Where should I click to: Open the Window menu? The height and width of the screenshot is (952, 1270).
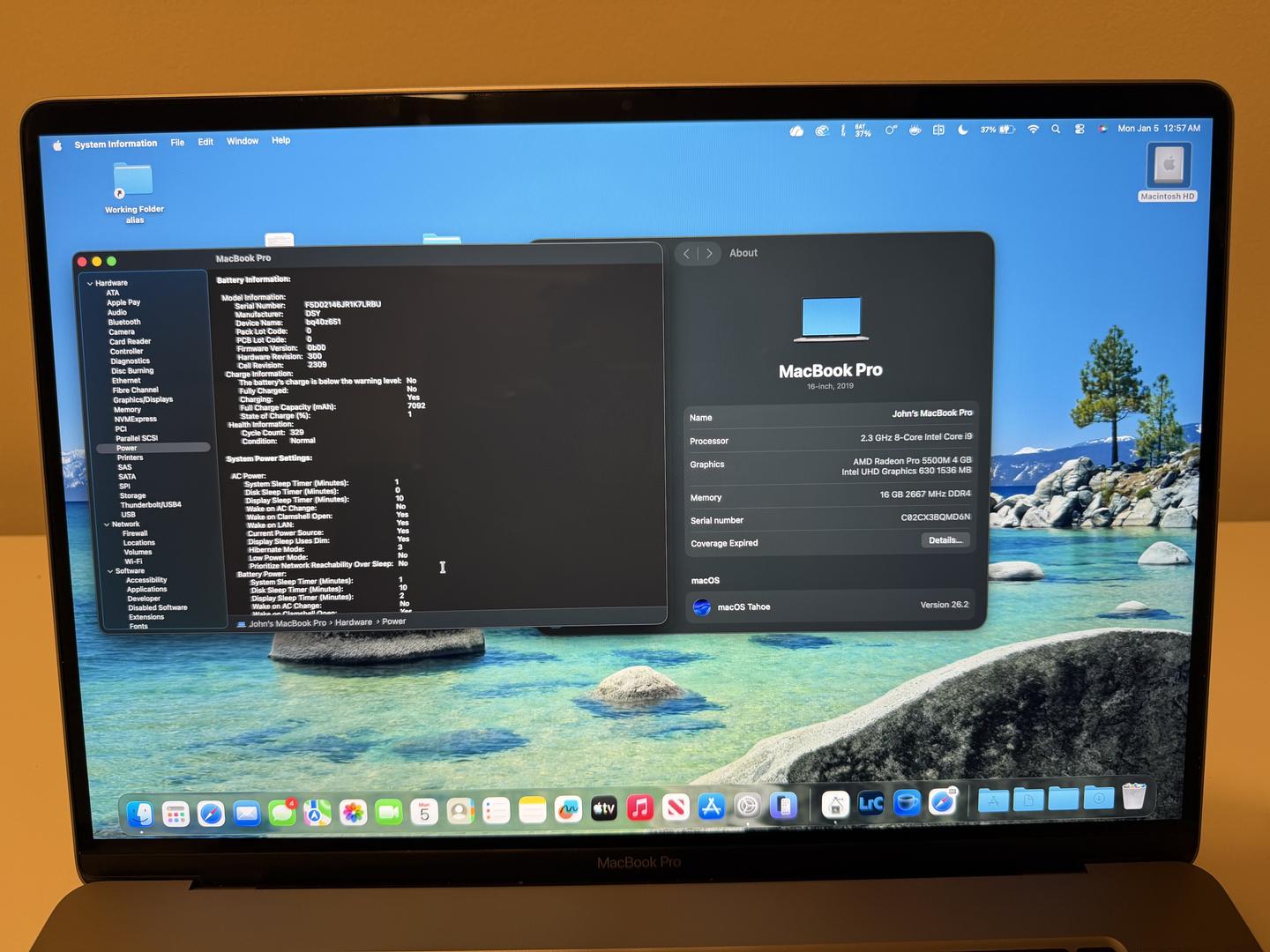pyautogui.click(x=243, y=141)
